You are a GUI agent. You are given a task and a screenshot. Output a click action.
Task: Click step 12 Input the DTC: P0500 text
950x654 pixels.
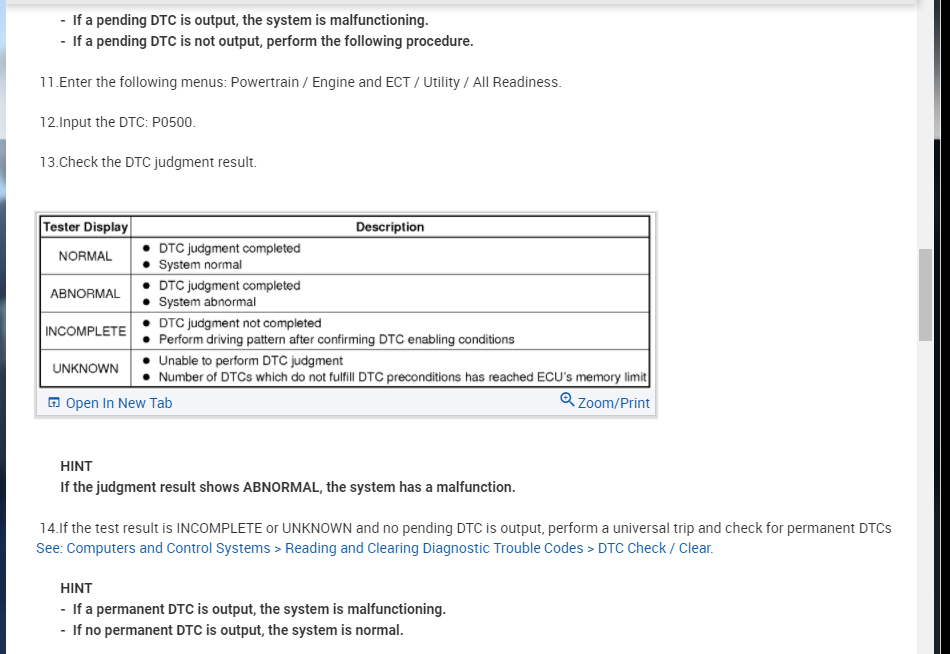tap(118, 122)
